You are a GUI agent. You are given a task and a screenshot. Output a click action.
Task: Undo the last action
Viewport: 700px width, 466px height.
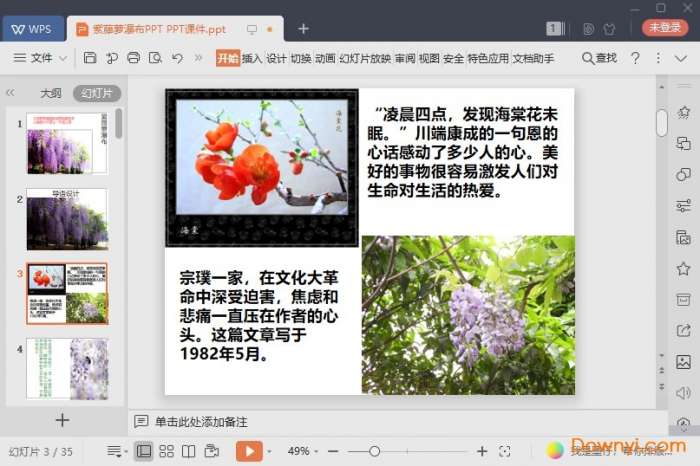[x=177, y=58]
